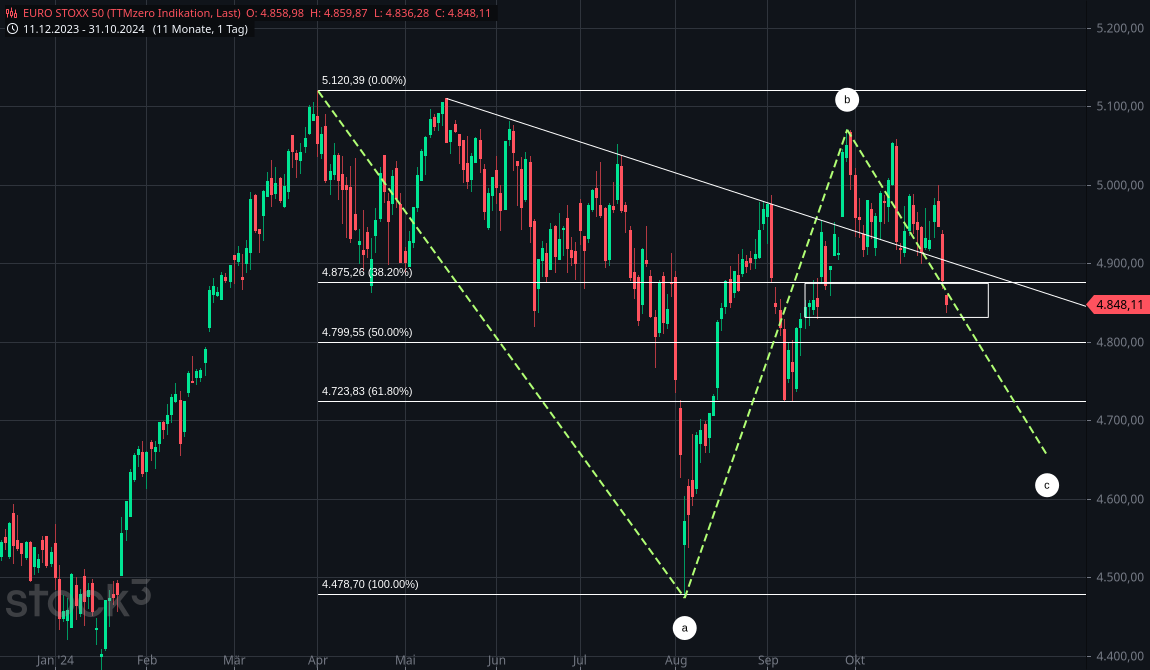1150x670 pixels.
Task: Click the 4.400,00 price axis label
Action: coord(1120,656)
